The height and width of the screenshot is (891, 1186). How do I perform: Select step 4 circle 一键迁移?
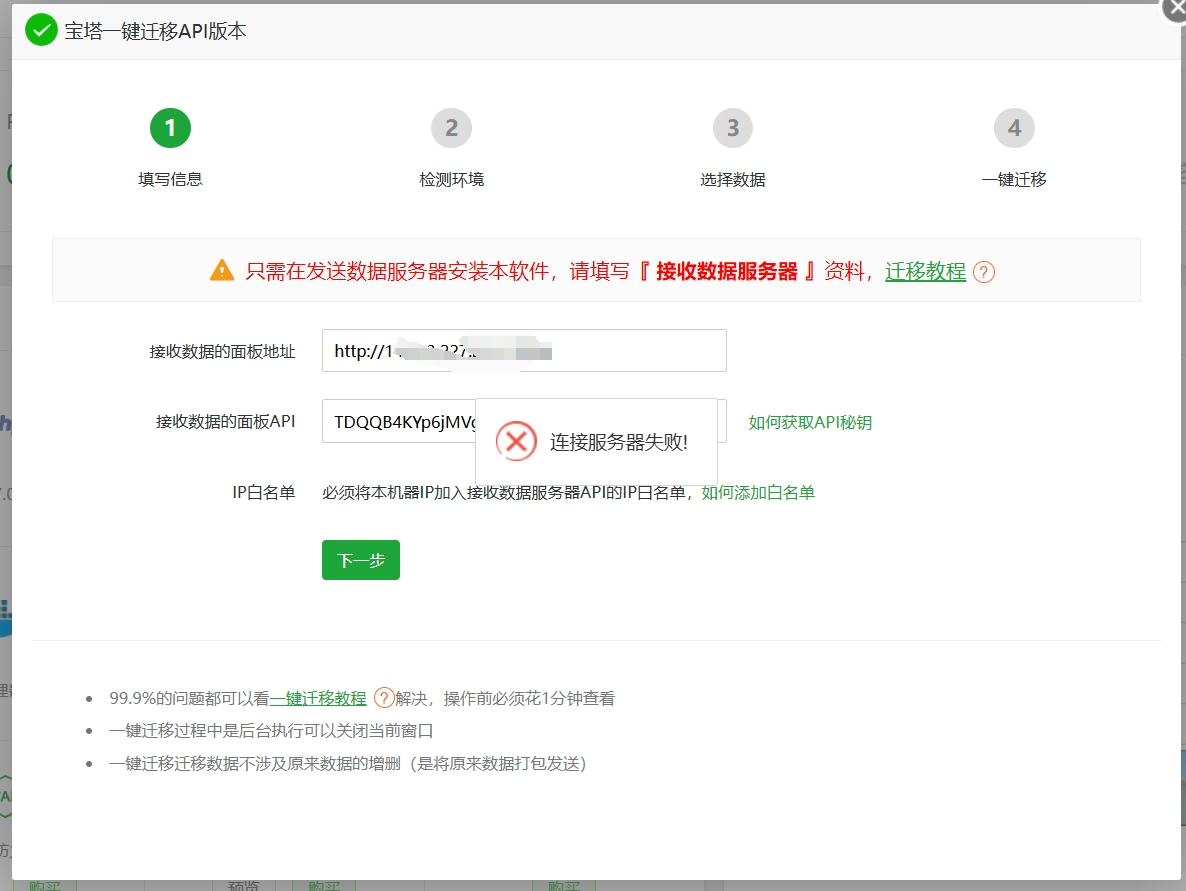click(x=1014, y=128)
